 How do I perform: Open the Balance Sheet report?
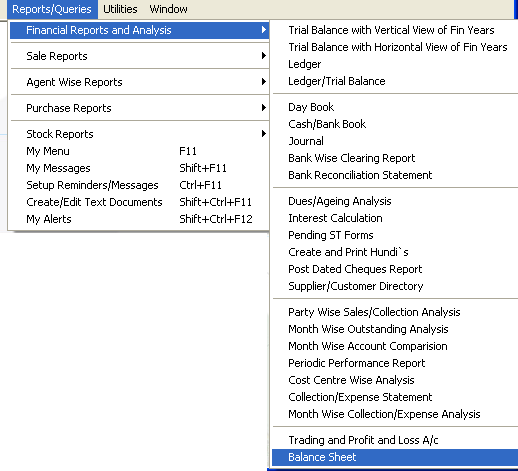click(x=395, y=457)
